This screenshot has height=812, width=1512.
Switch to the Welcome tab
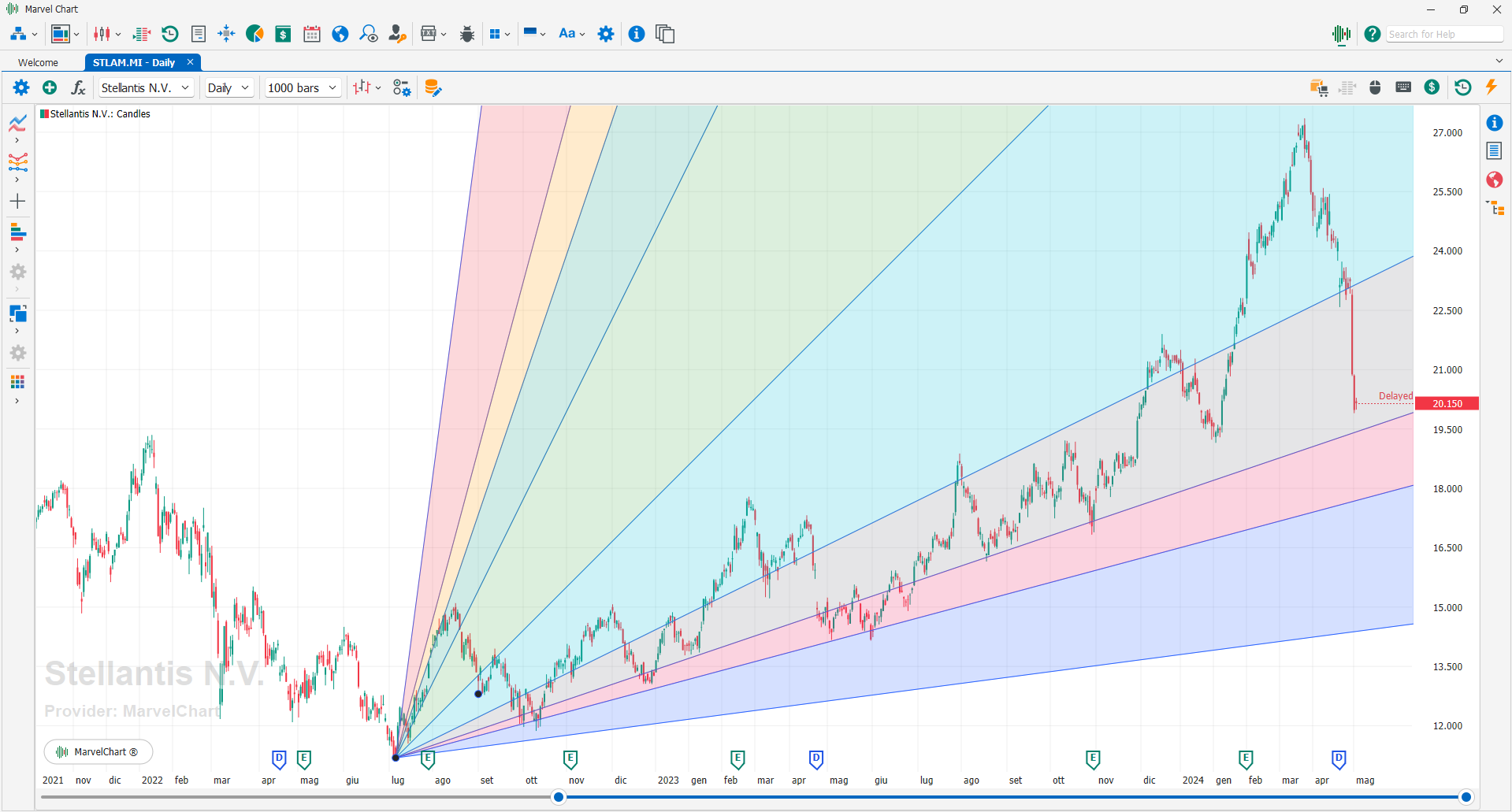(38, 62)
